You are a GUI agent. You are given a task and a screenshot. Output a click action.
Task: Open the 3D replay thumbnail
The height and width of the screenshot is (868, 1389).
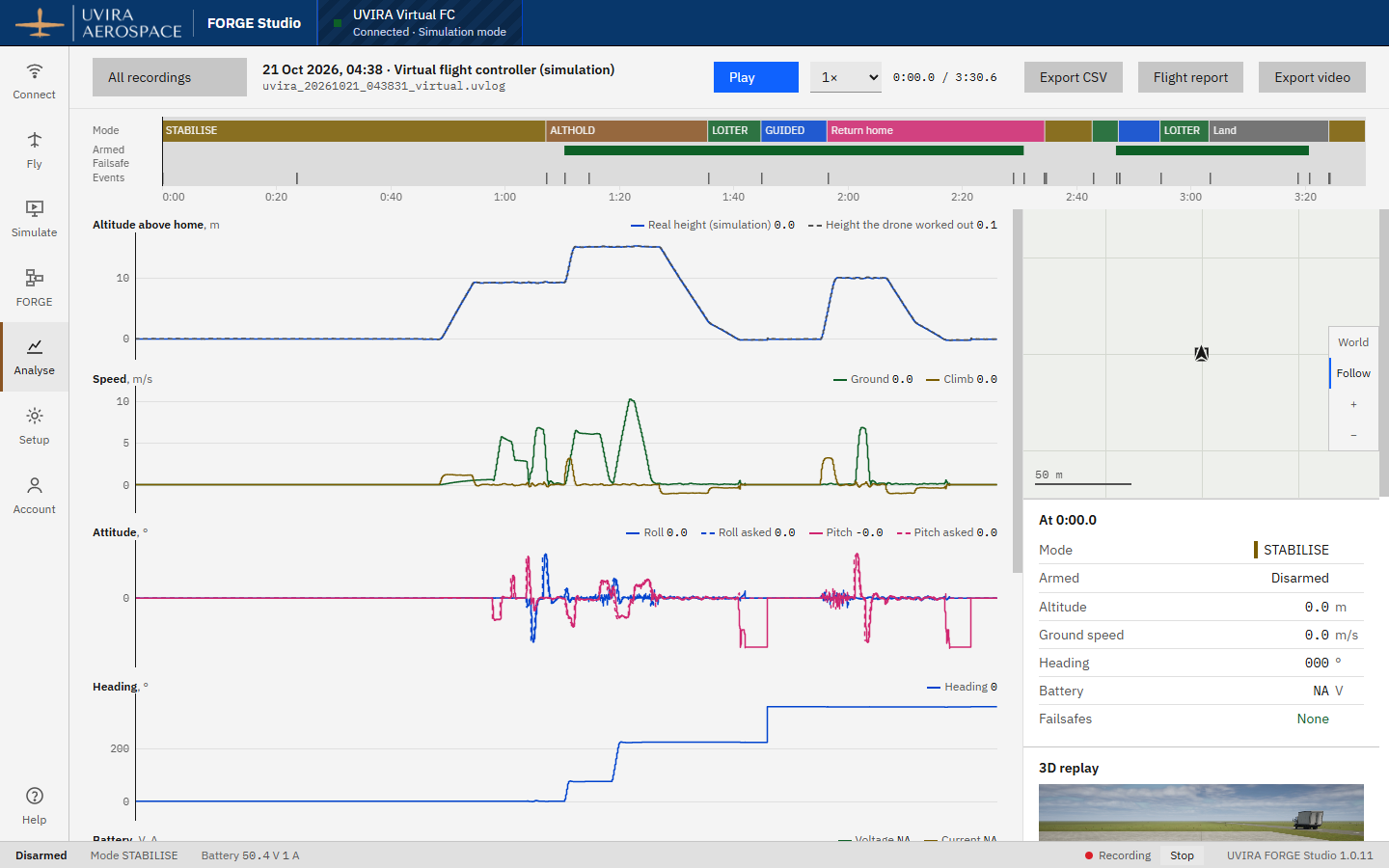1201,812
